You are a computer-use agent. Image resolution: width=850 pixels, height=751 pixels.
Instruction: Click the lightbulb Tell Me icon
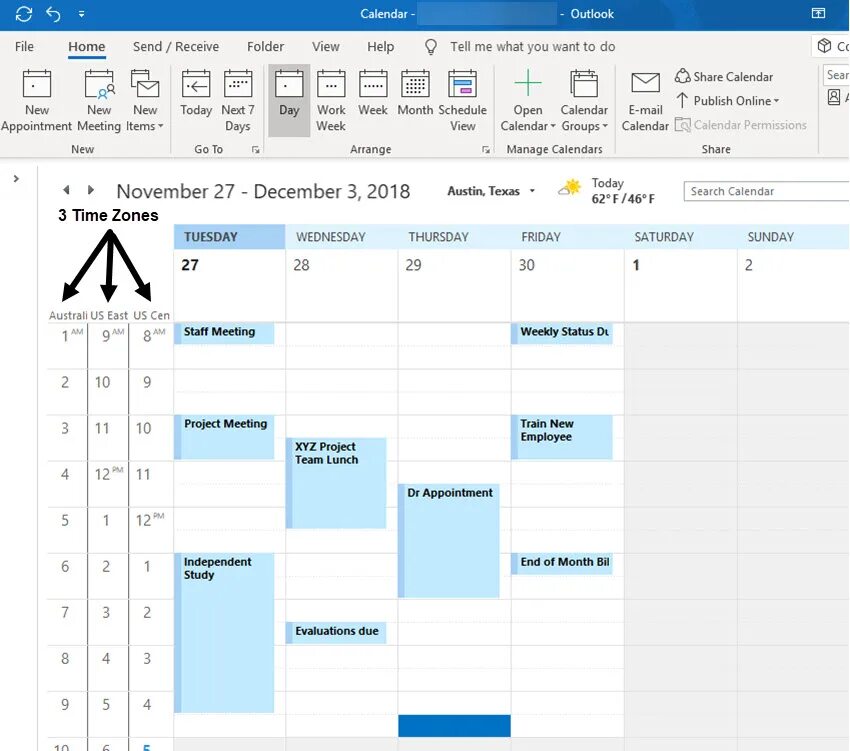tap(431, 47)
